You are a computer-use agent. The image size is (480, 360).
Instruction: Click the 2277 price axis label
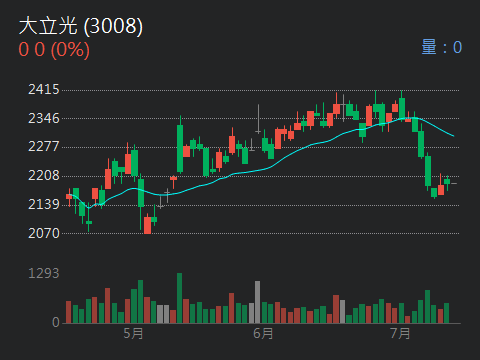[x=44, y=147]
